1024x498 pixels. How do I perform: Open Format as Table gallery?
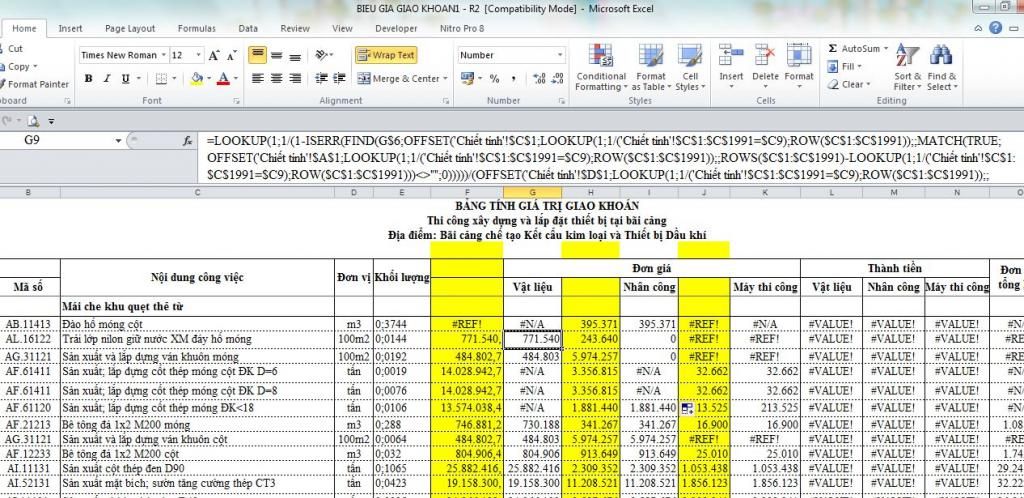tap(650, 68)
